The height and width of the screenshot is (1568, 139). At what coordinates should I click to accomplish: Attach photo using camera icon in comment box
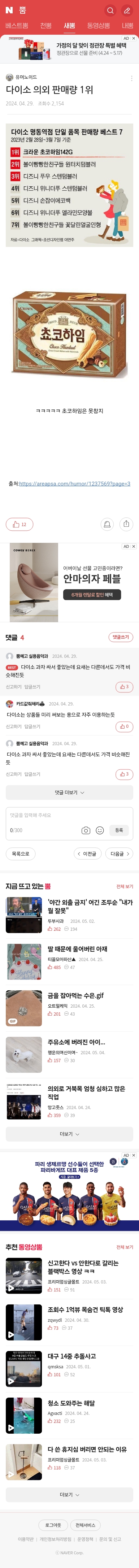click(x=86, y=830)
